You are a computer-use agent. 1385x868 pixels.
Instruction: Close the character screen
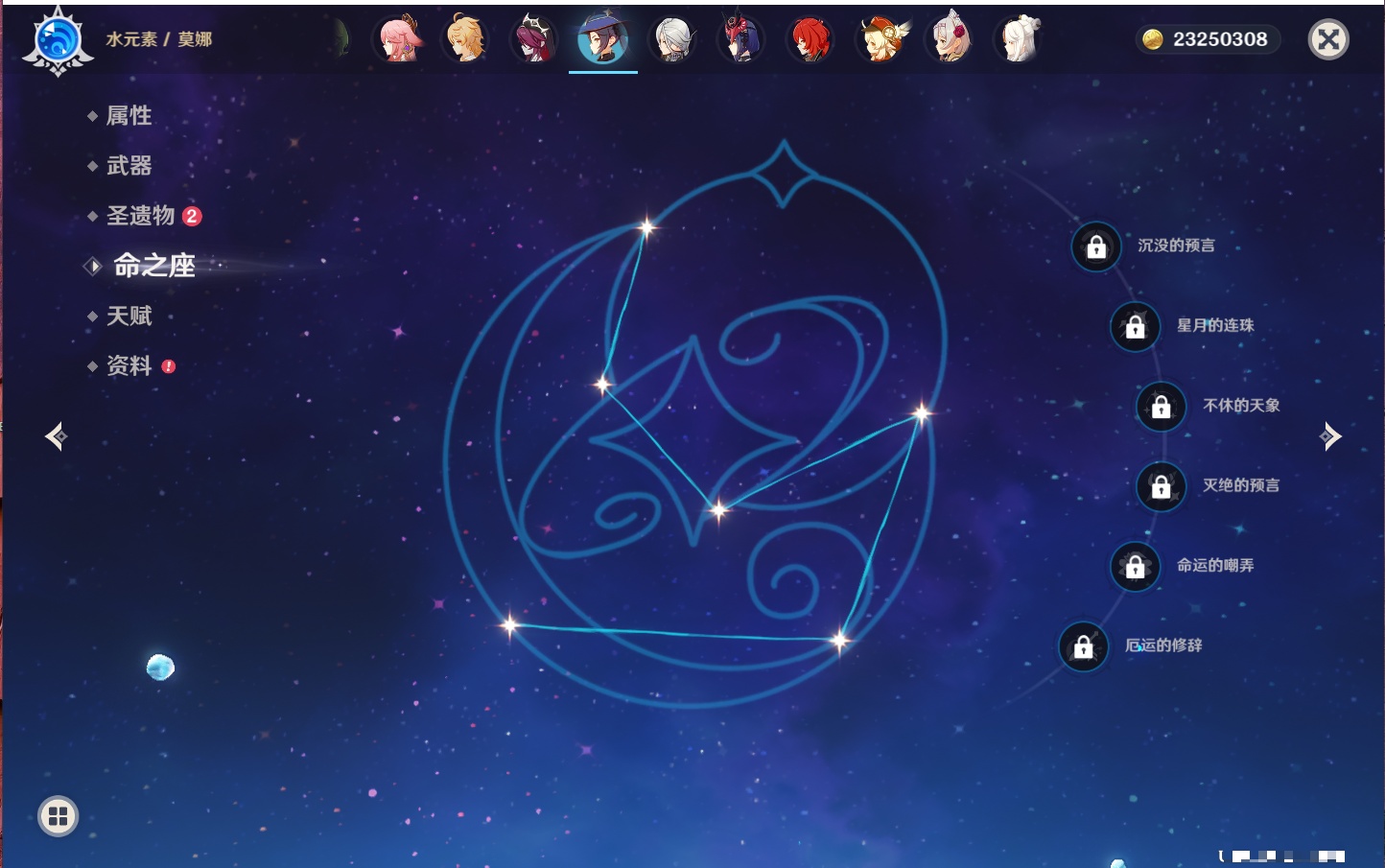1328,39
